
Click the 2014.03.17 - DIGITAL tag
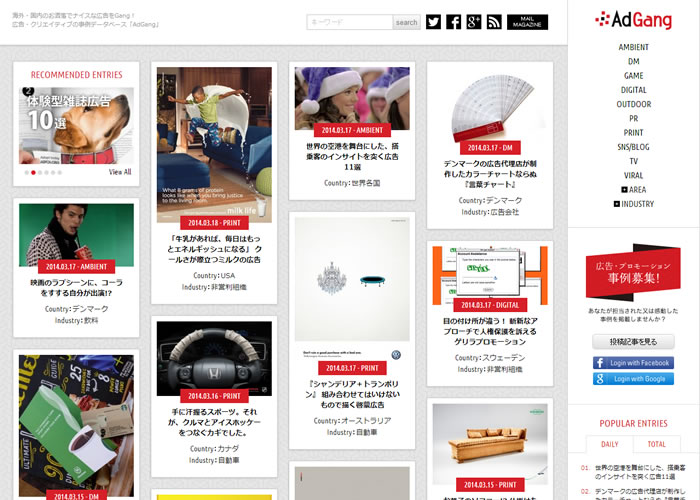490,305
